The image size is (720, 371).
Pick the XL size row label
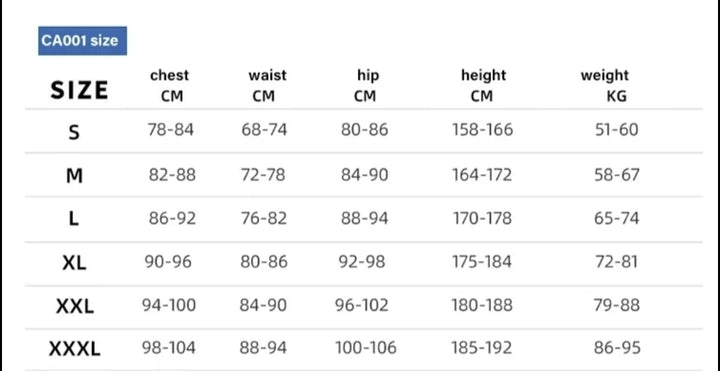(74, 263)
